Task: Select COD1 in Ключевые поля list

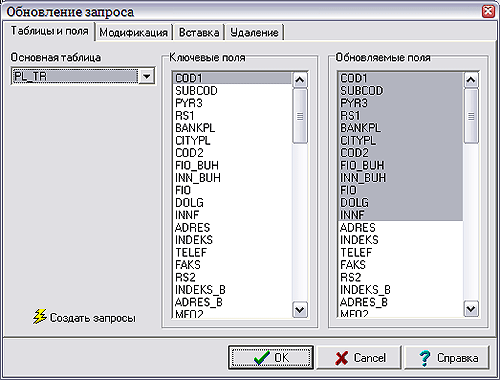Action: [x=233, y=78]
